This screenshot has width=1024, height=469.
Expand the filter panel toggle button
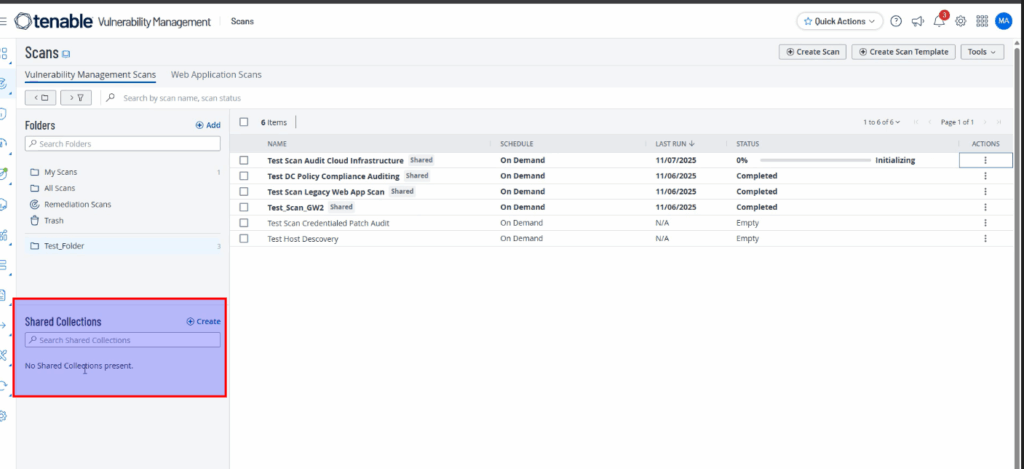coord(76,98)
